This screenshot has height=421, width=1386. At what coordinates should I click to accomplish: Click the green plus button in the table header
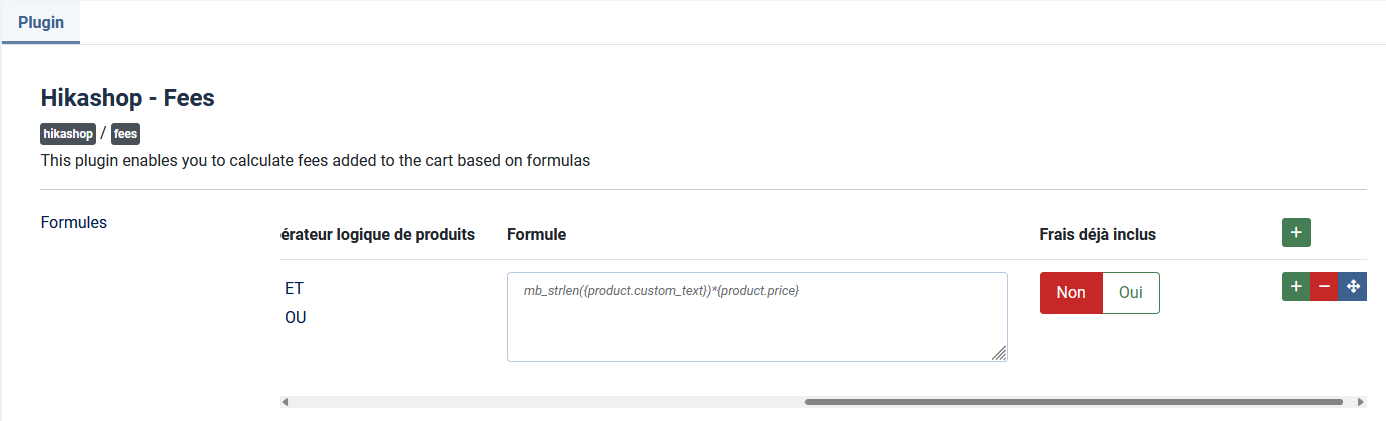coord(1296,233)
